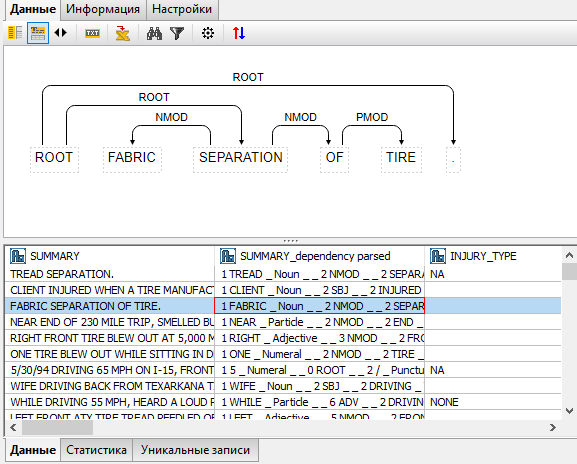
Task: Click the PMOD arc label
Action: pos(372,117)
